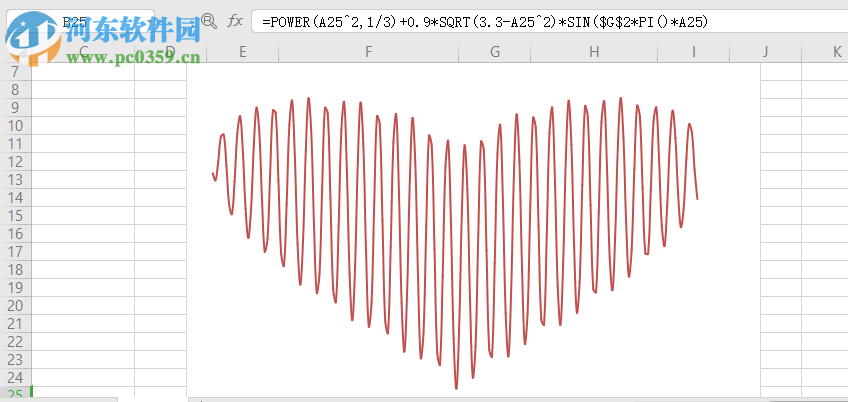
Task: Select row 15 header
Action: pyautogui.click(x=15, y=216)
